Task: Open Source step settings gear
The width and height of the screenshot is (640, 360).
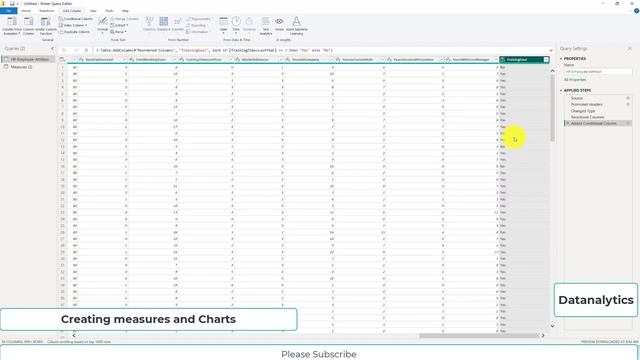Action: click(x=628, y=98)
